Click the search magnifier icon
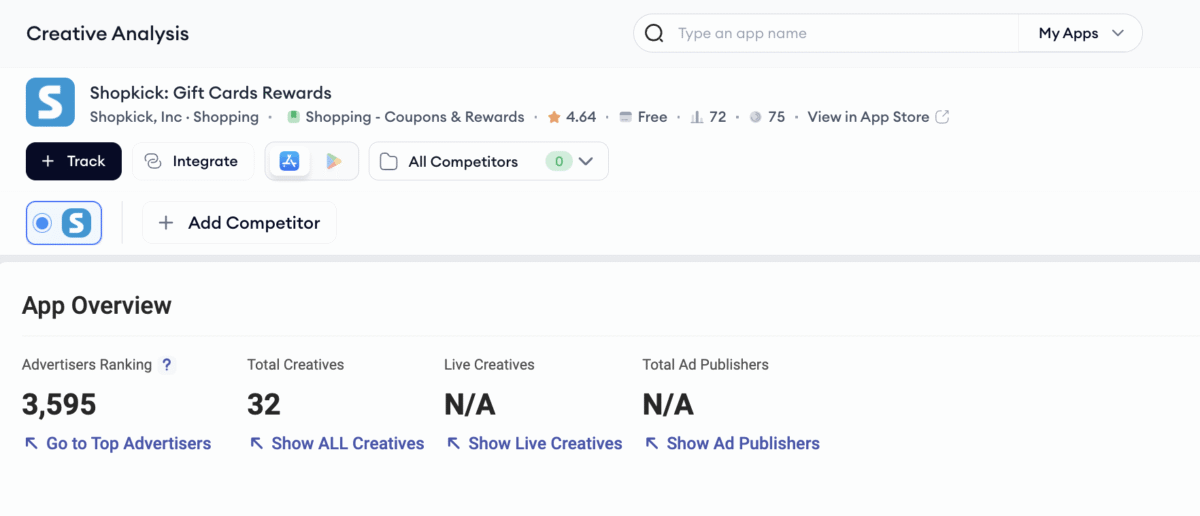This screenshot has width=1200, height=516. (x=654, y=33)
